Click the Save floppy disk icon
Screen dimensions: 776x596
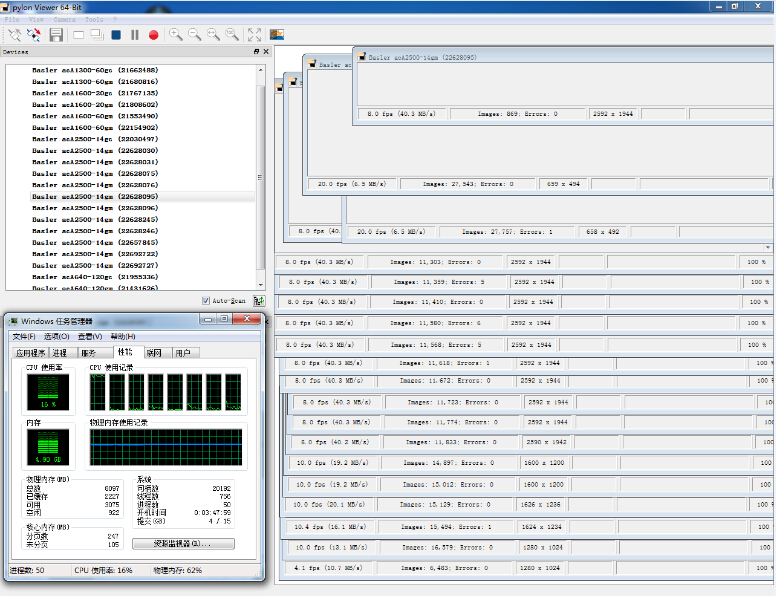tap(56, 35)
